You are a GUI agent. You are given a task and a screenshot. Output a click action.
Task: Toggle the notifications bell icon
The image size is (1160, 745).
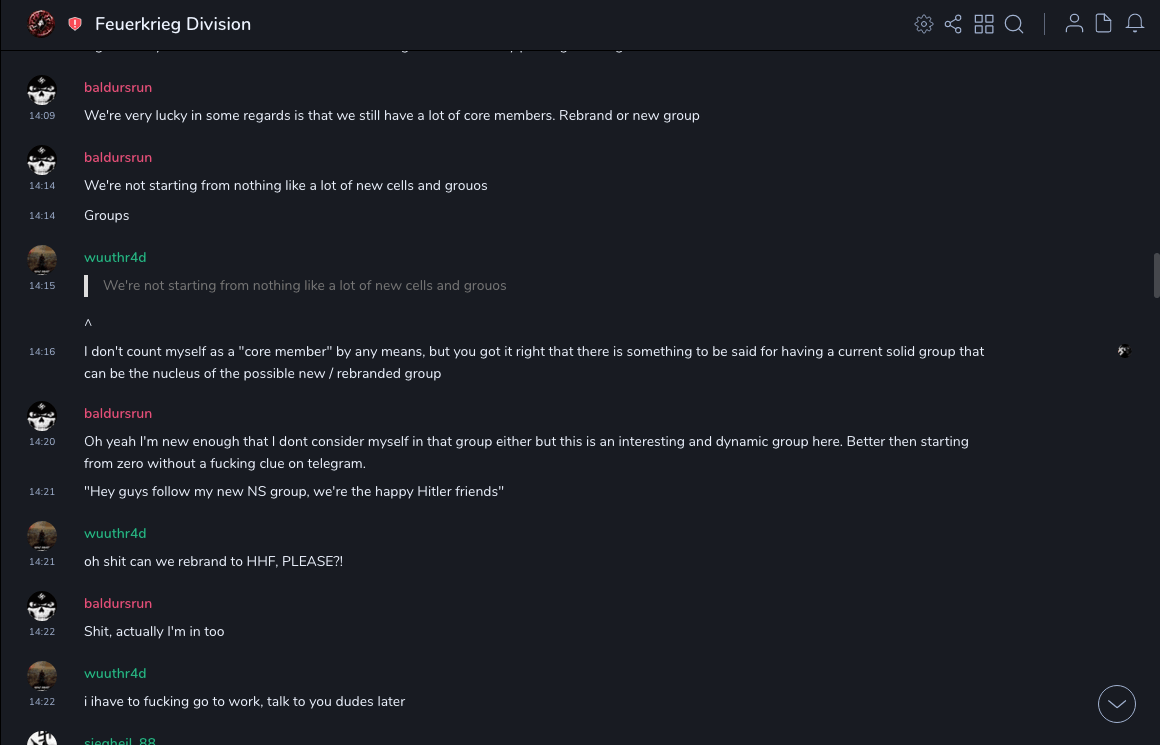[x=1135, y=24]
